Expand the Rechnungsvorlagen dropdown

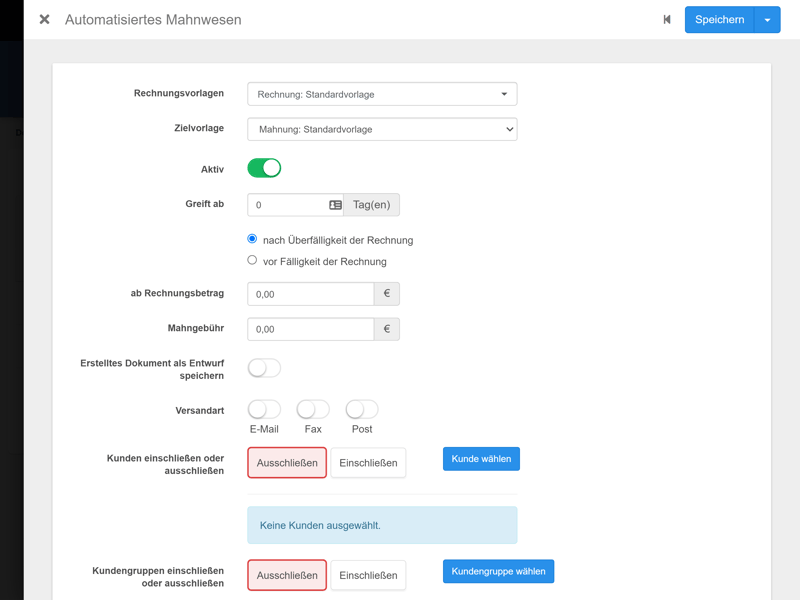point(382,94)
